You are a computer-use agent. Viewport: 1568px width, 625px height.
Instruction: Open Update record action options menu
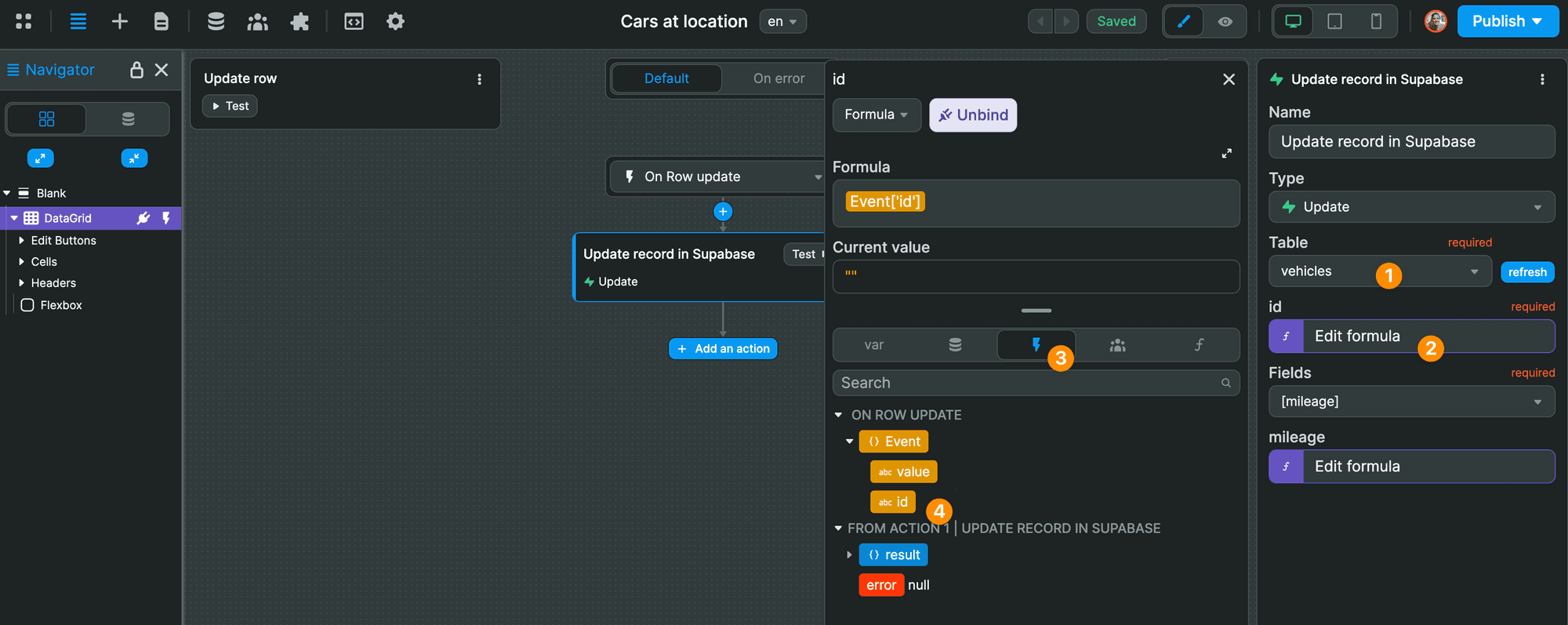[x=1542, y=79]
